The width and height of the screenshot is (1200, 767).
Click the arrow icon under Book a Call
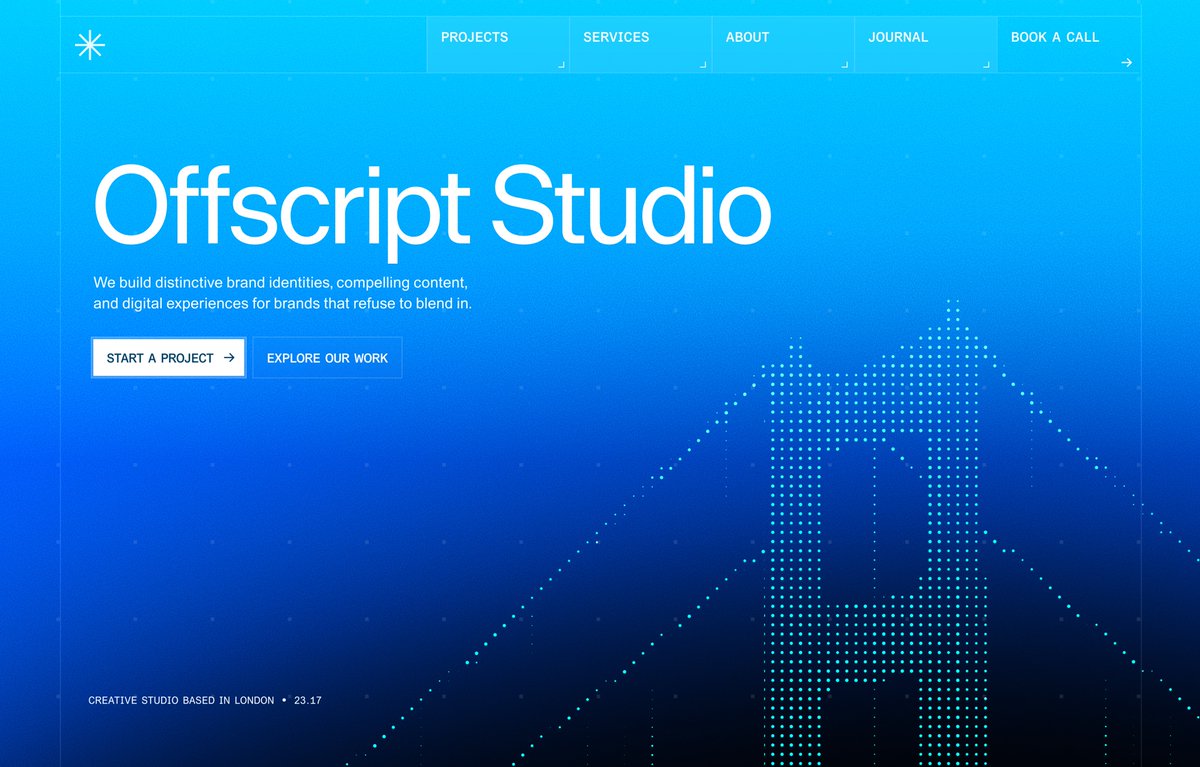1126,62
